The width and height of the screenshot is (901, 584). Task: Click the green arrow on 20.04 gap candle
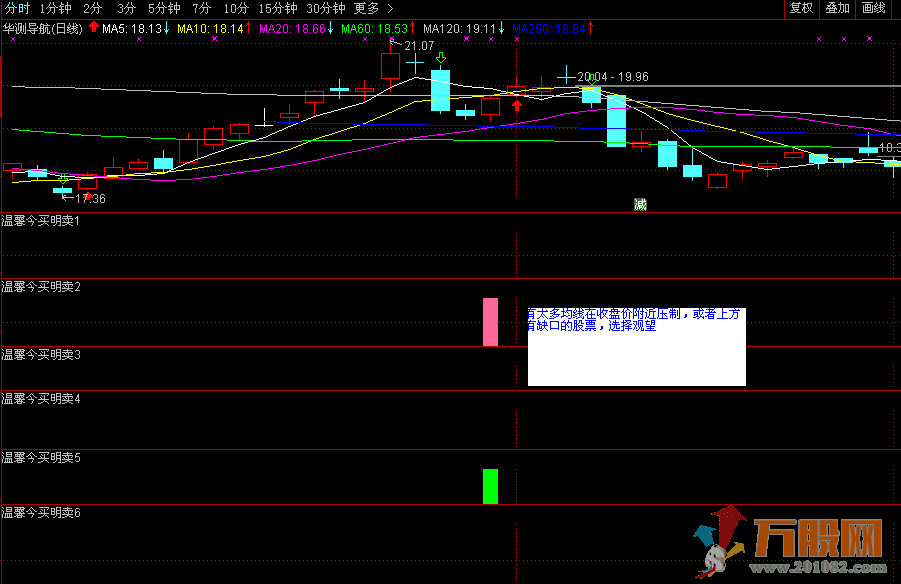point(592,79)
